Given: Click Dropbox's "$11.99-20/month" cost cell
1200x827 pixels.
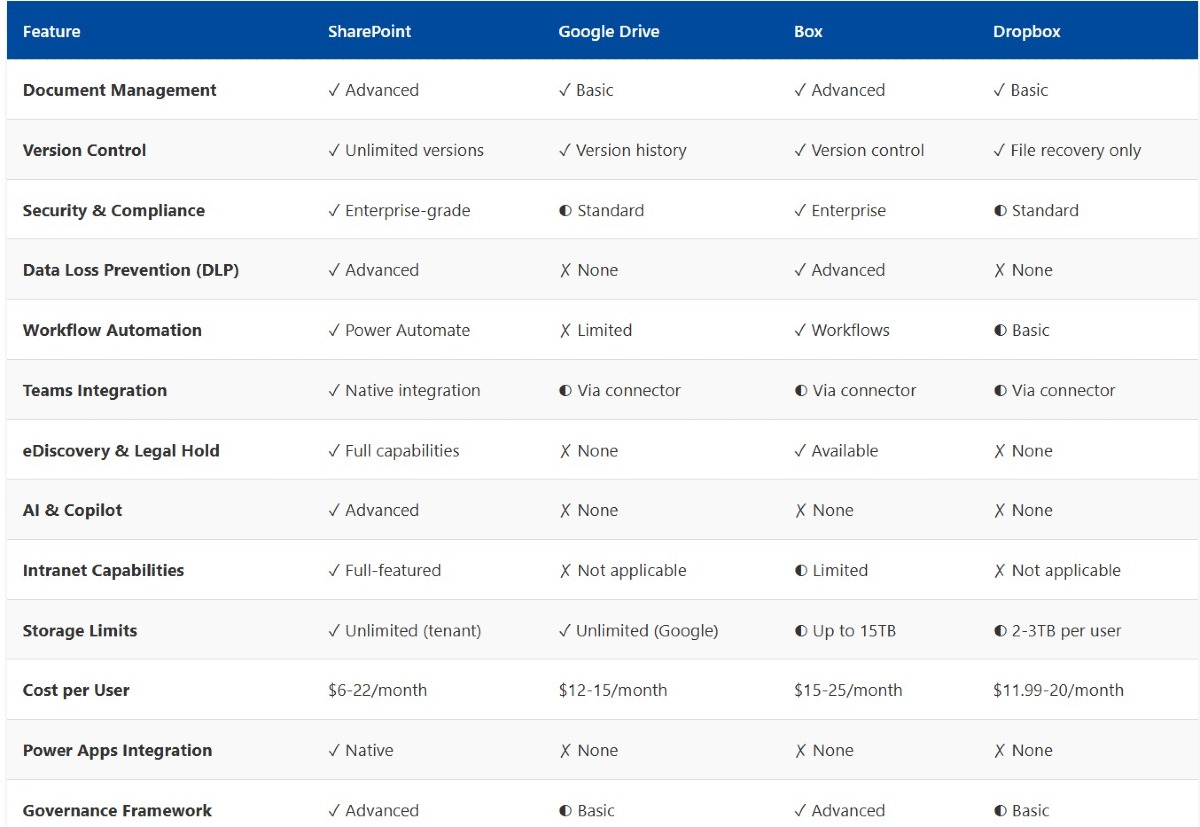Looking at the screenshot, I should (1058, 690).
